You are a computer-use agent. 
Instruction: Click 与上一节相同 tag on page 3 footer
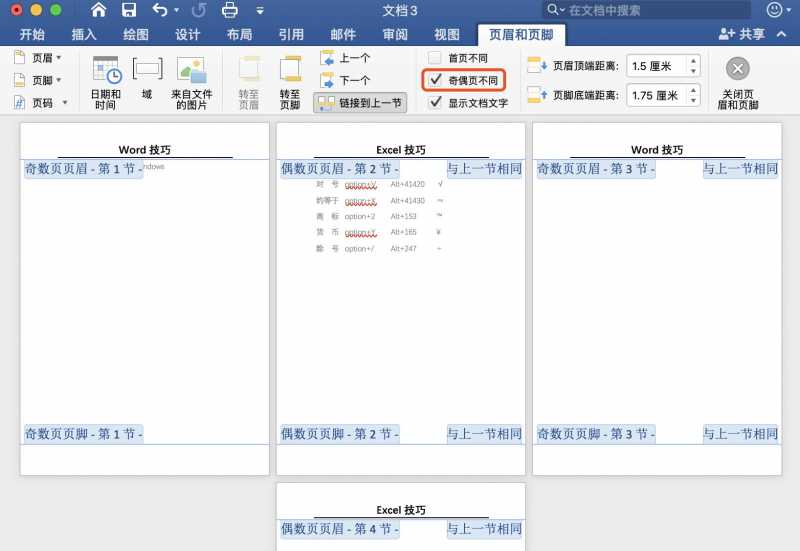coord(741,434)
